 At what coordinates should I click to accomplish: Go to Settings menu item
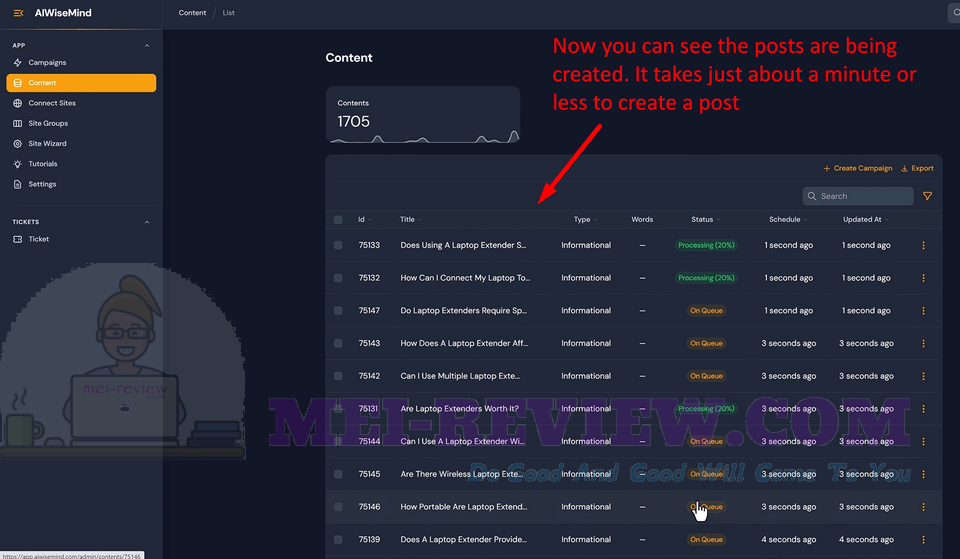(42, 184)
